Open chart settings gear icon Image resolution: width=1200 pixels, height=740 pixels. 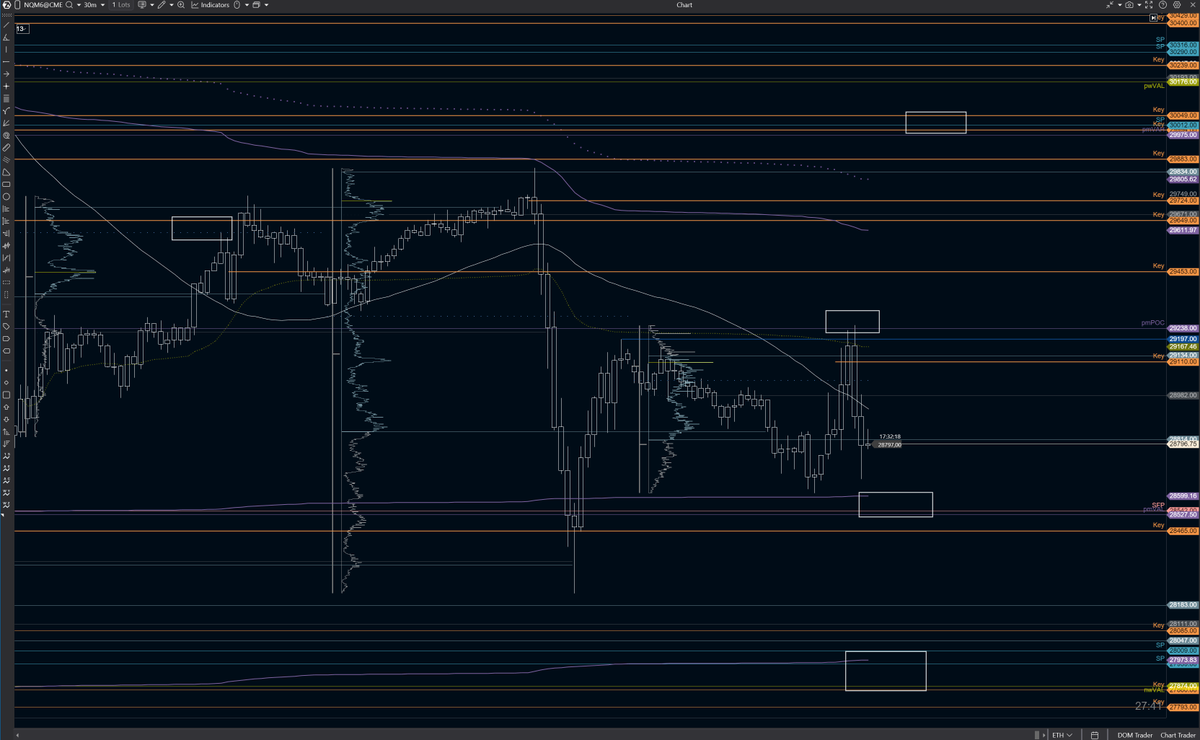pos(1177,5)
